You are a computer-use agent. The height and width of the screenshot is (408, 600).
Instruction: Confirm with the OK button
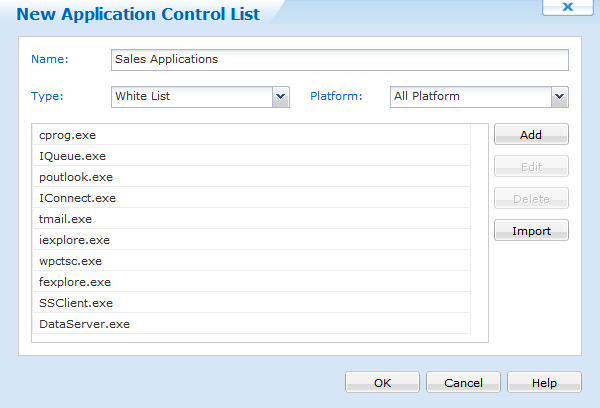click(x=382, y=382)
